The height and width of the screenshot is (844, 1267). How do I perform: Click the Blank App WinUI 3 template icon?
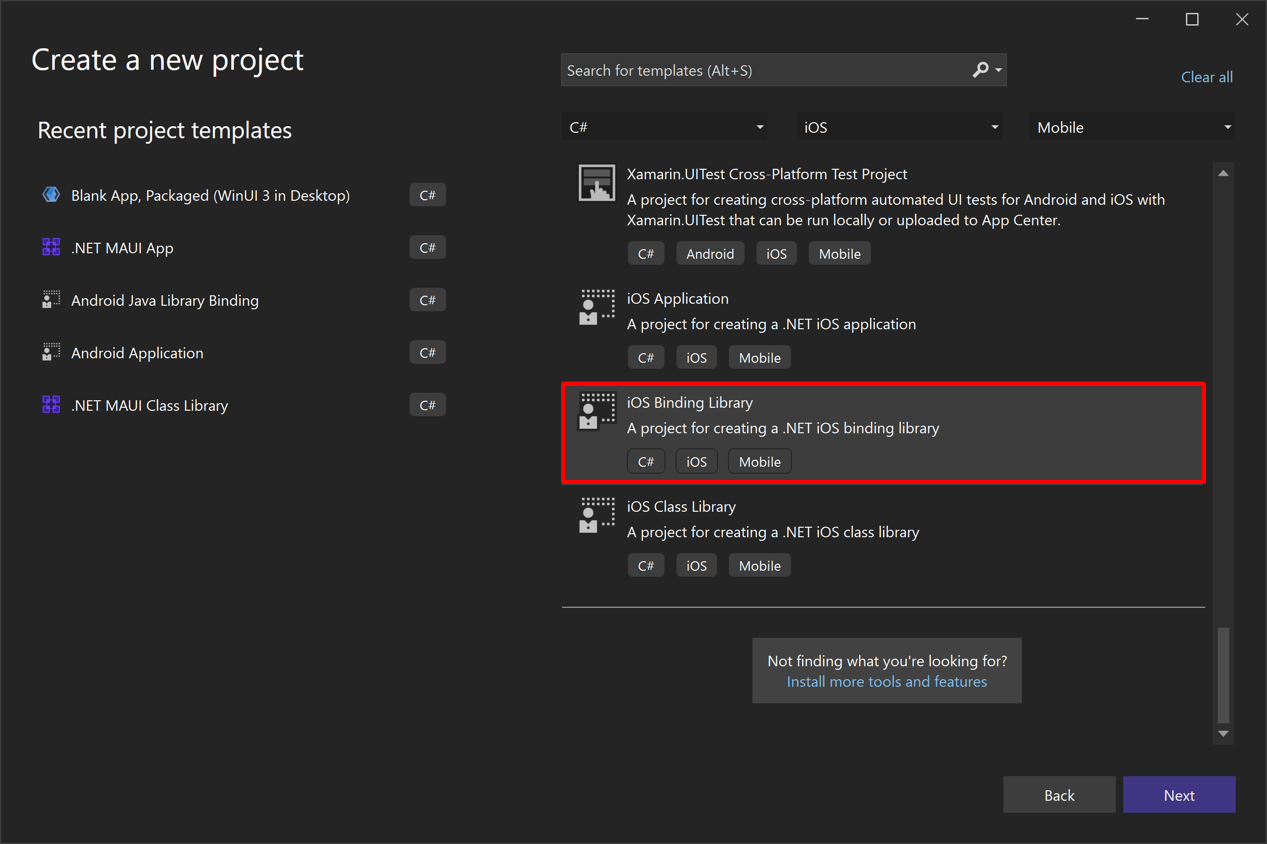(x=51, y=195)
